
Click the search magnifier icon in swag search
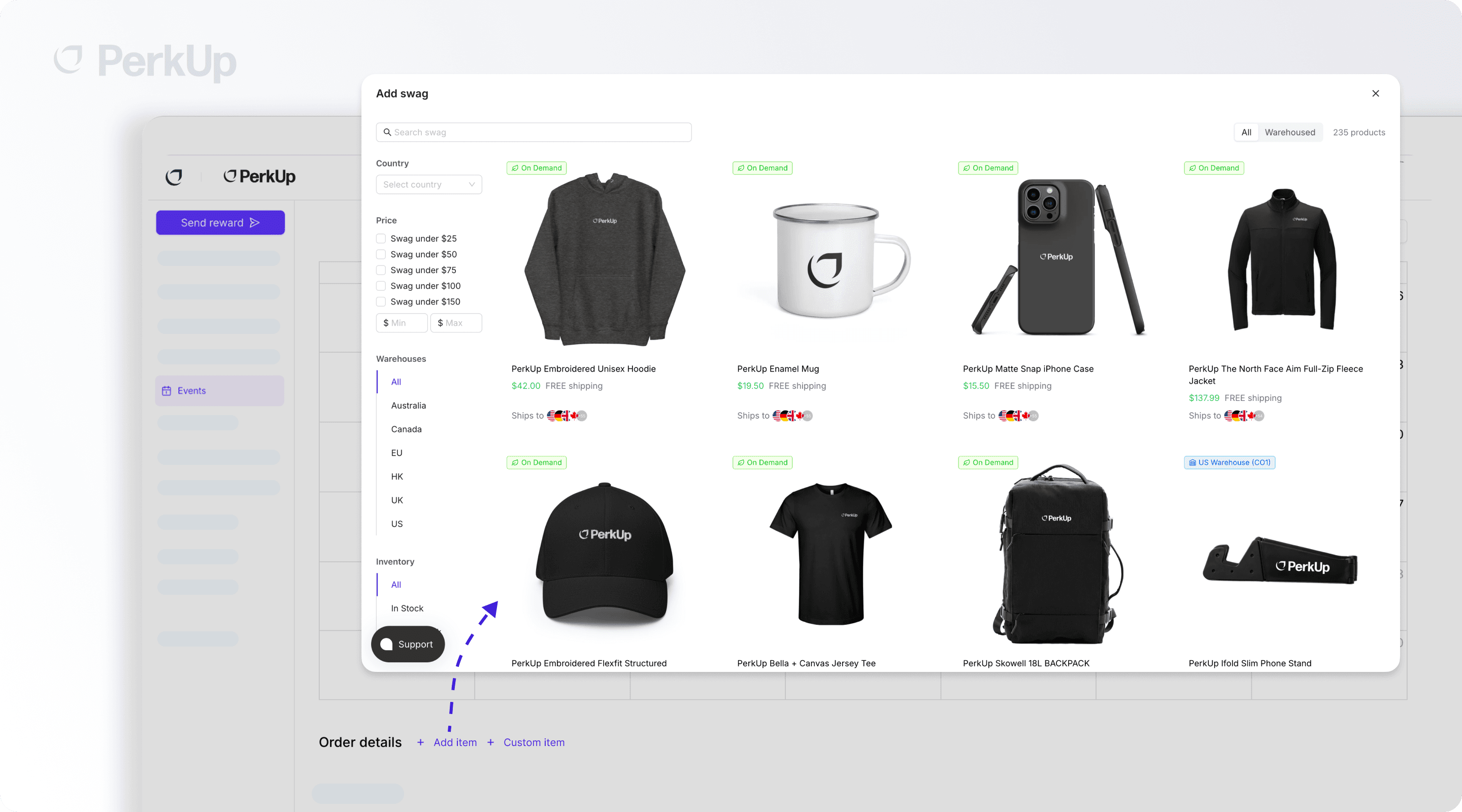pyautogui.click(x=387, y=132)
